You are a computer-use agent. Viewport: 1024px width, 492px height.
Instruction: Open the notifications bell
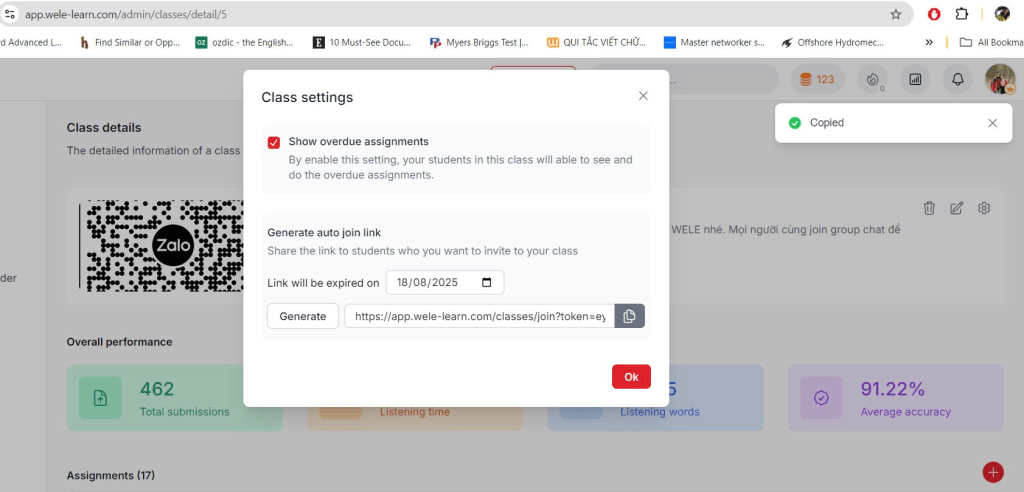coord(957,79)
